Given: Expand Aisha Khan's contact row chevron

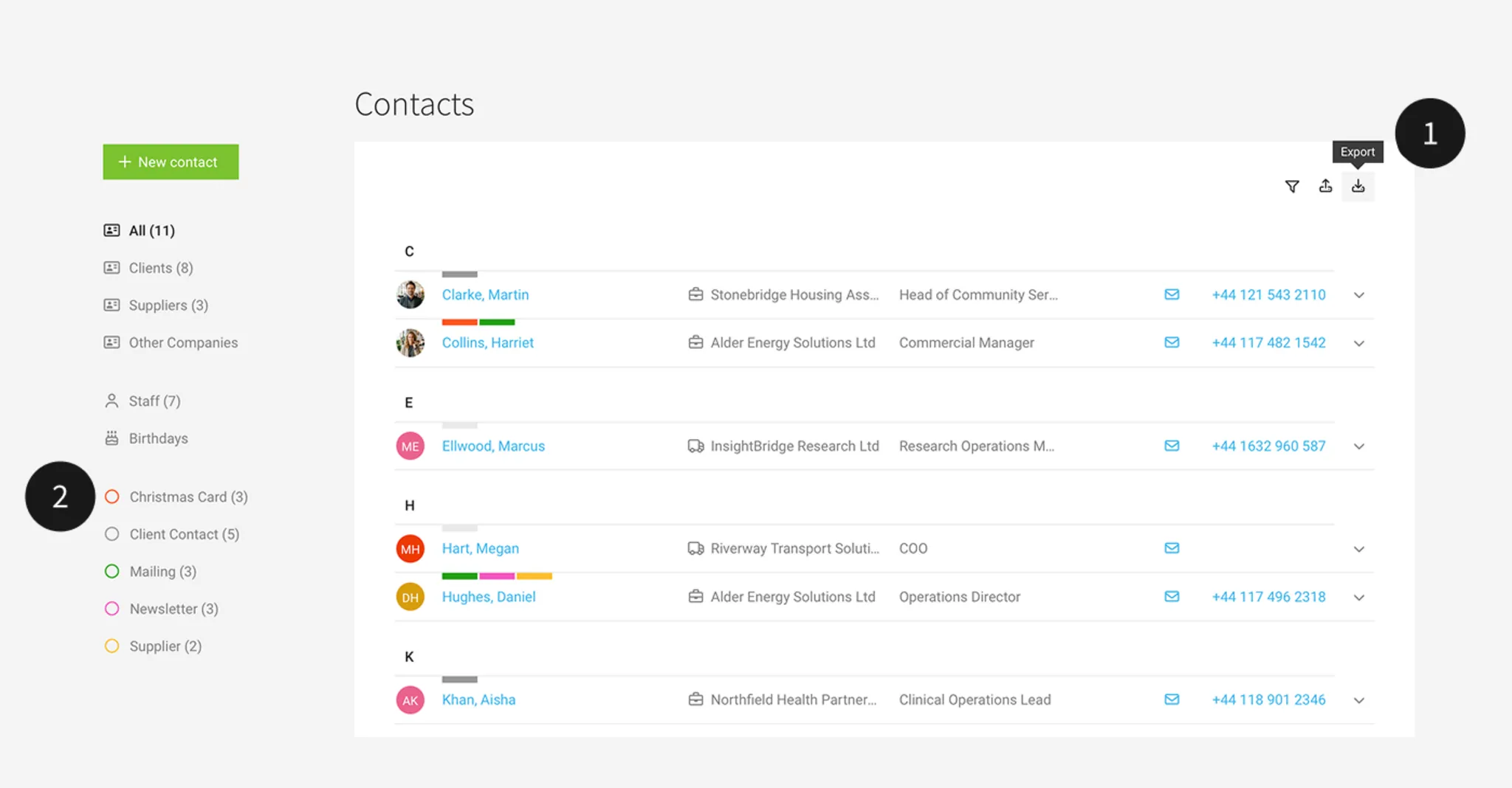Looking at the screenshot, I should point(1359,700).
